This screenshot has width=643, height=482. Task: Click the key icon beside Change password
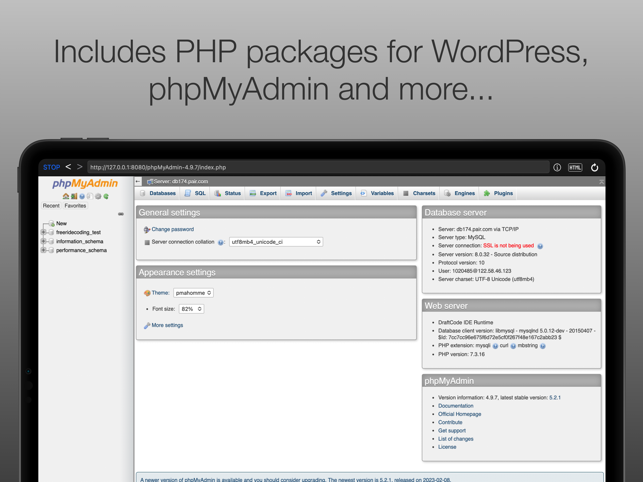click(147, 230)
